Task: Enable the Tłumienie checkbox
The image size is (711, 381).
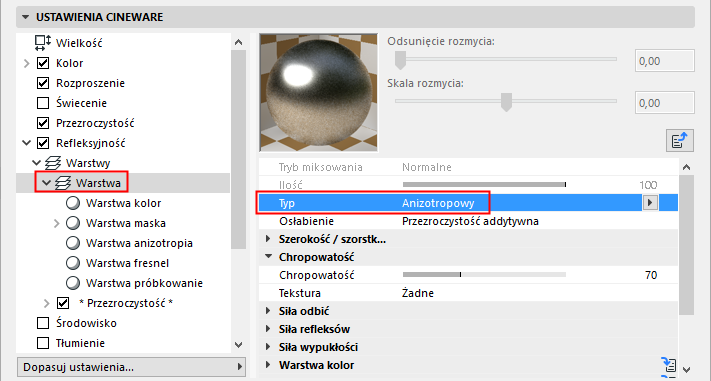Action: [x=43, y=343]
